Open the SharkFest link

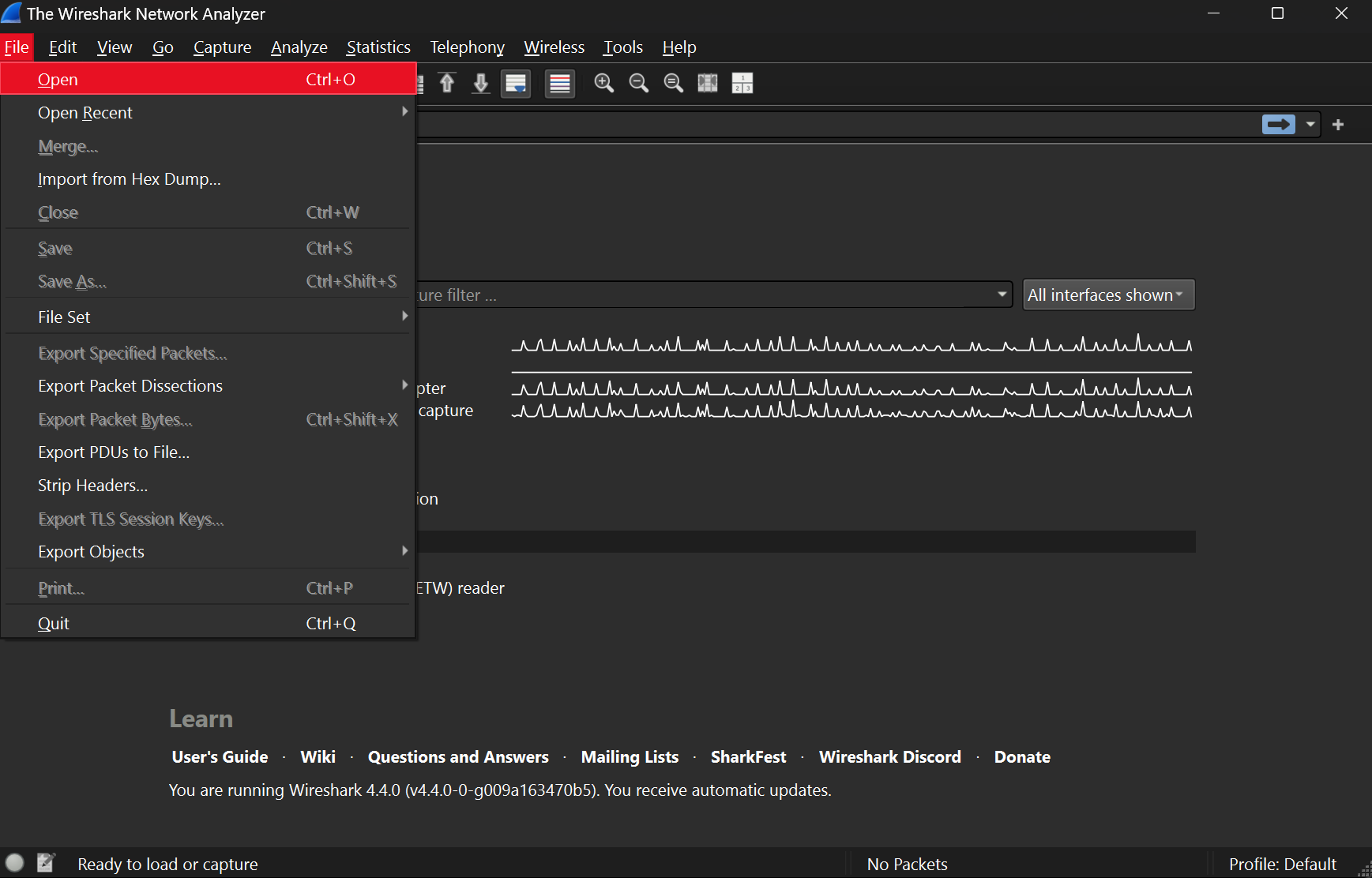click(748, 756)
